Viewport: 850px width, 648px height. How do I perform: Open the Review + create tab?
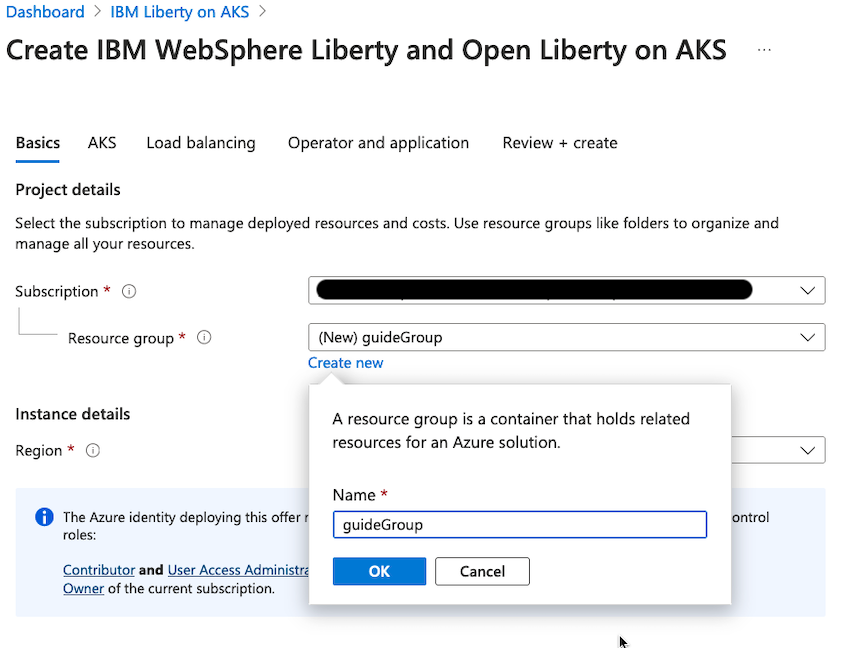560,143
